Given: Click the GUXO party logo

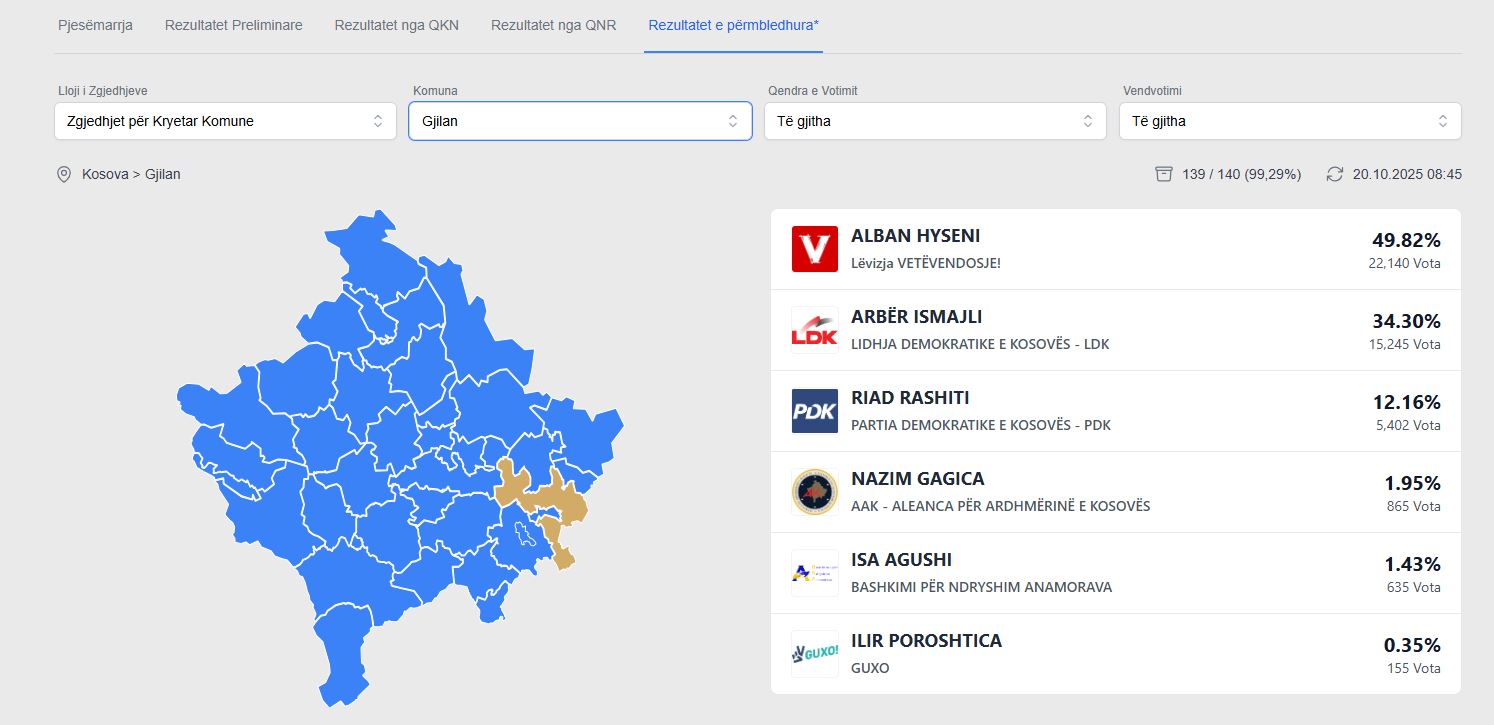Looking at the screenshot, I should (814, 654).
